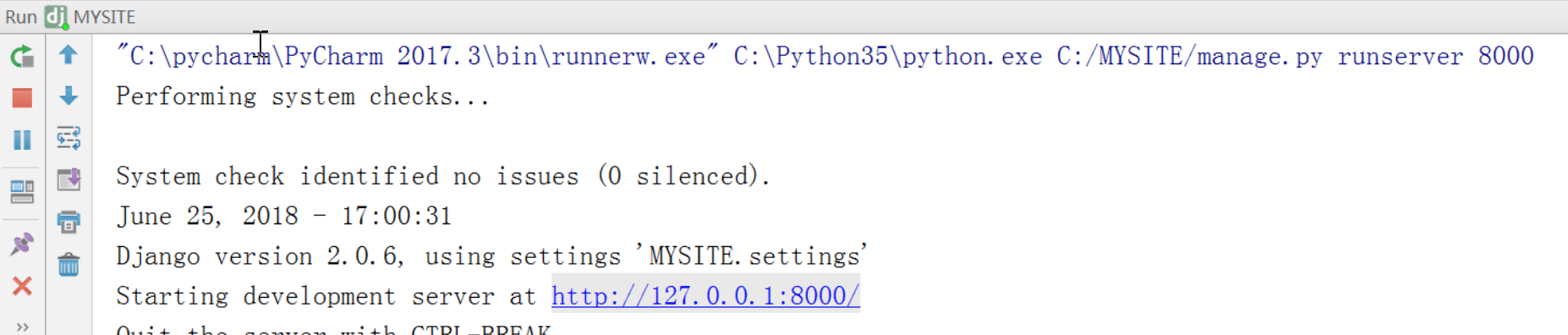The image size is (1568, 335).
Task: Open the http://127.0.0.1:8000/ link
Action: point(705,296)
